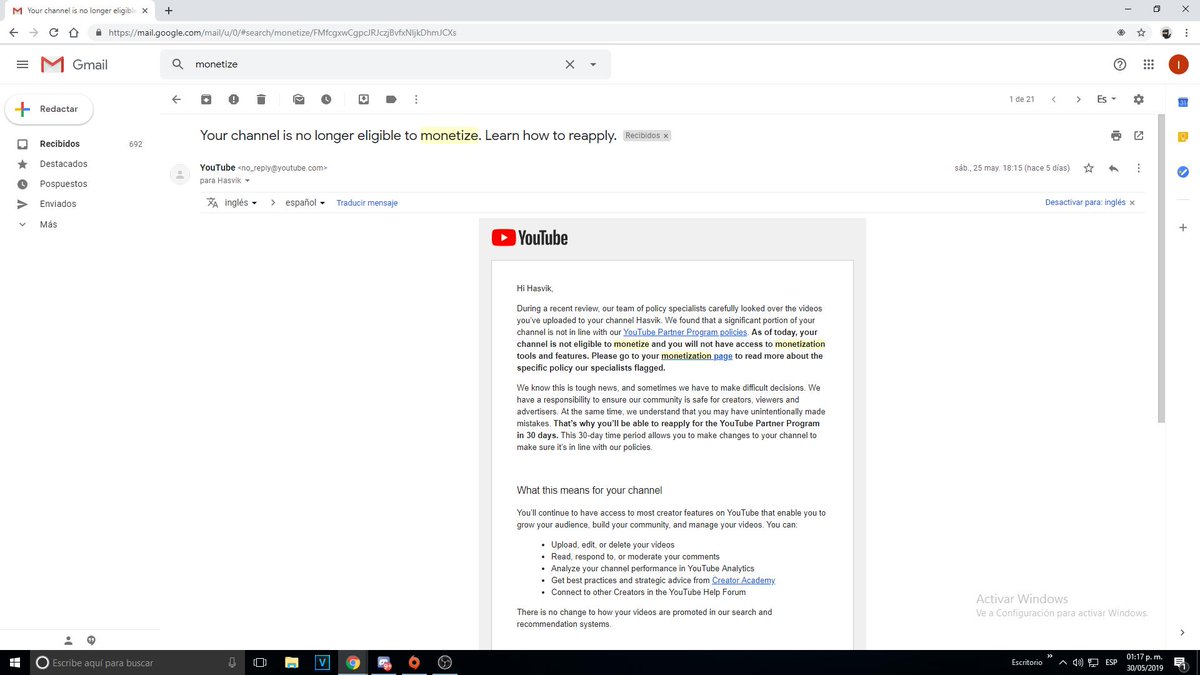Print the whole conversation
This screenshot has width=1200, height=675.
pyautogui.click(x=1116, y=135)
